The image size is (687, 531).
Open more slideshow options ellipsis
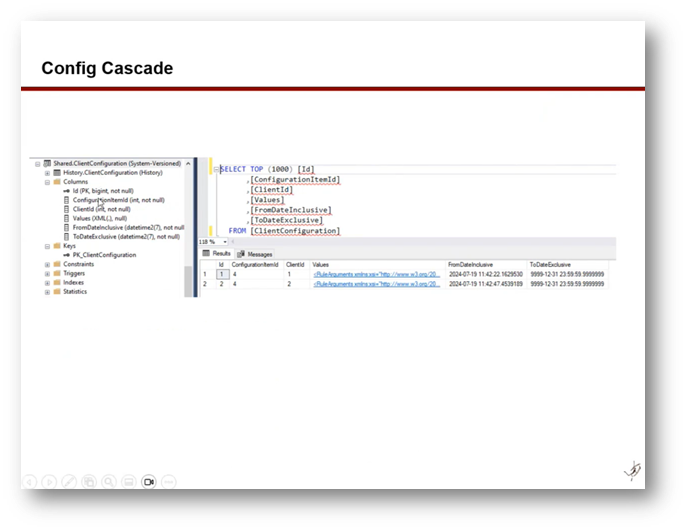point(169,482)
